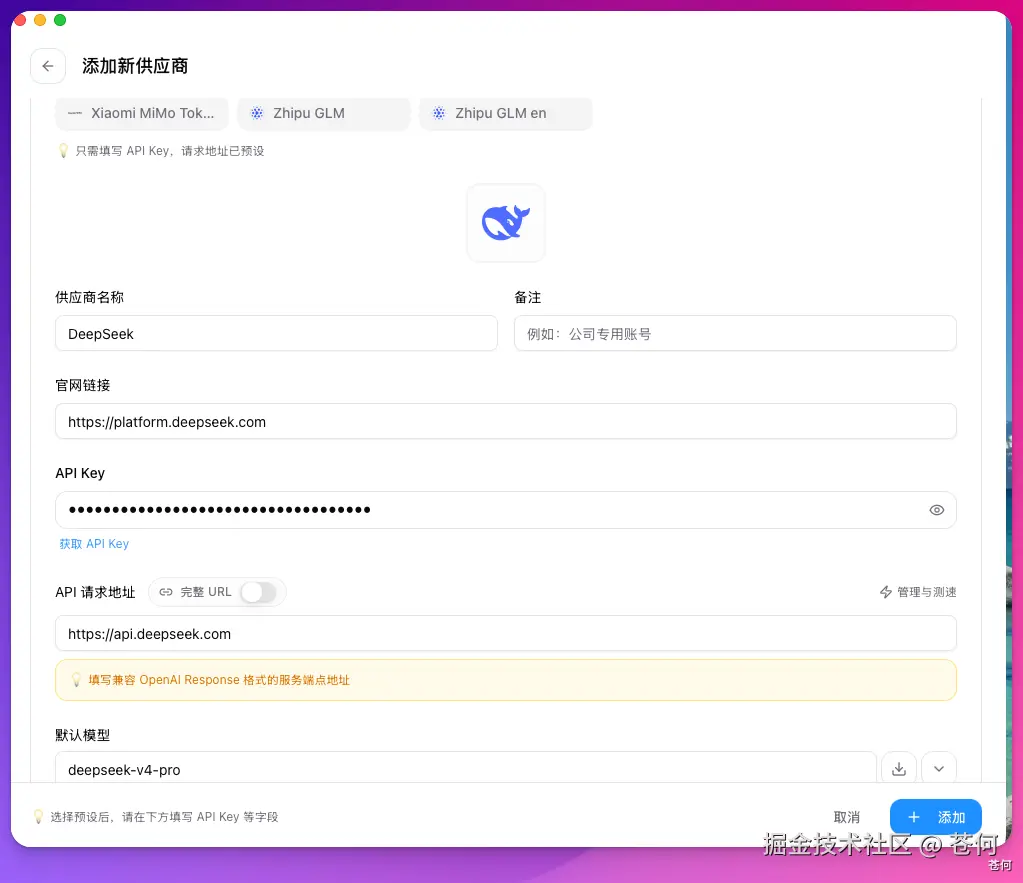The width and height of the screenshot is (1023, 883).
Task: Click the yellow OpenAI Response format hint
Action: [506, 680]
